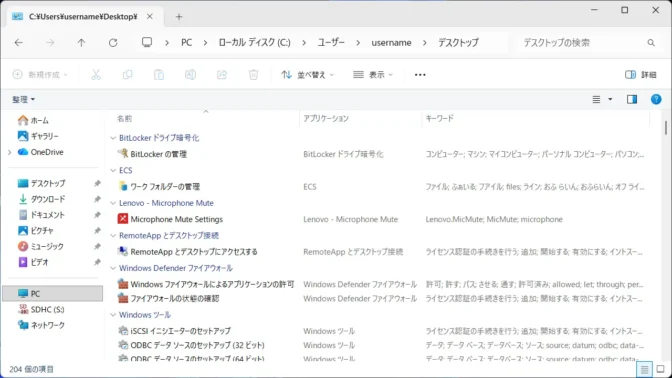Open the view layout dropdown arrow
This screenshot has width=672, height=378.
point(610,99)
